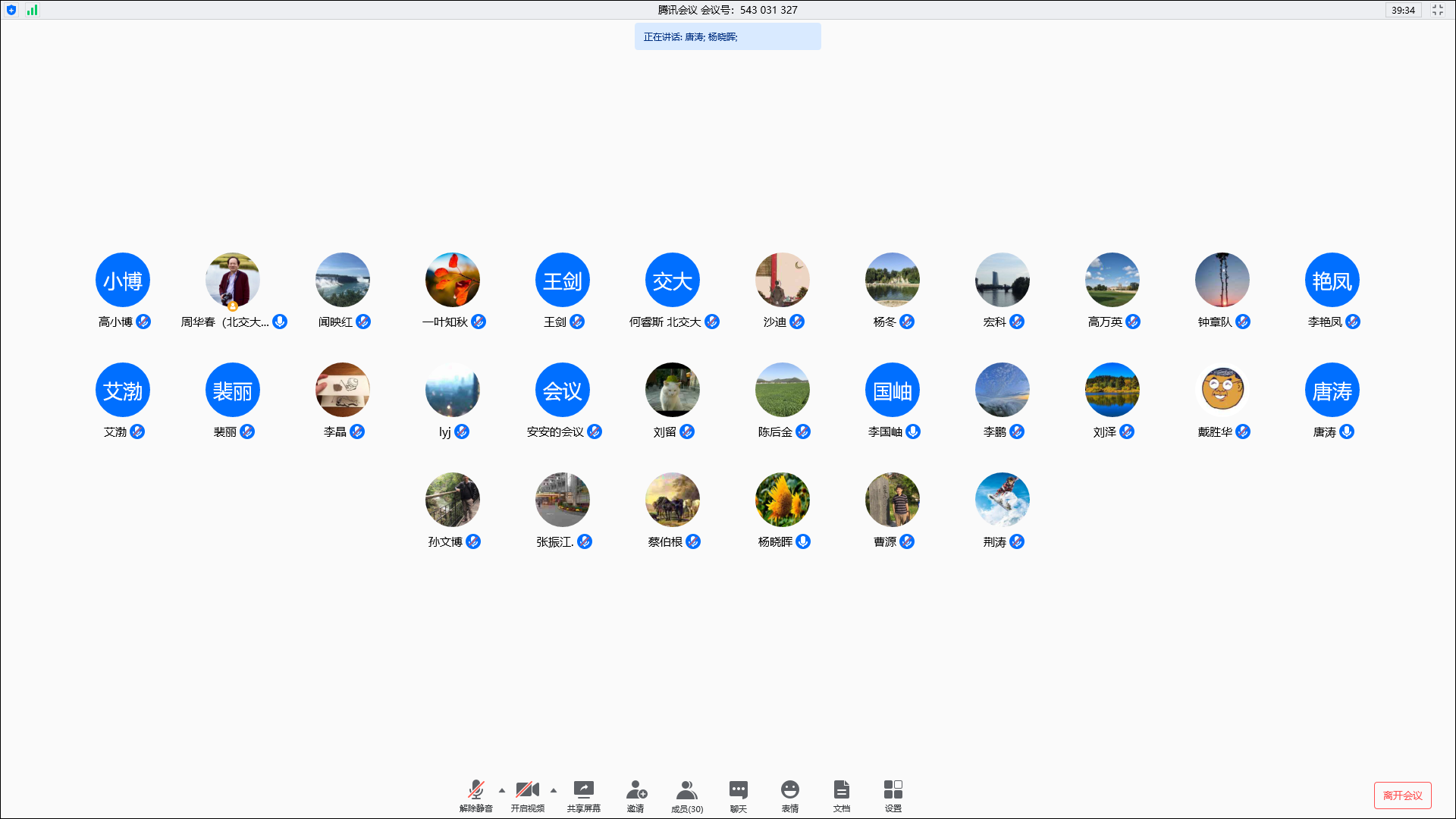The height and width of the screenshot is (819, 1456).
Task: Open the Members (成员) list icon
Action: [x=686, y=790]
